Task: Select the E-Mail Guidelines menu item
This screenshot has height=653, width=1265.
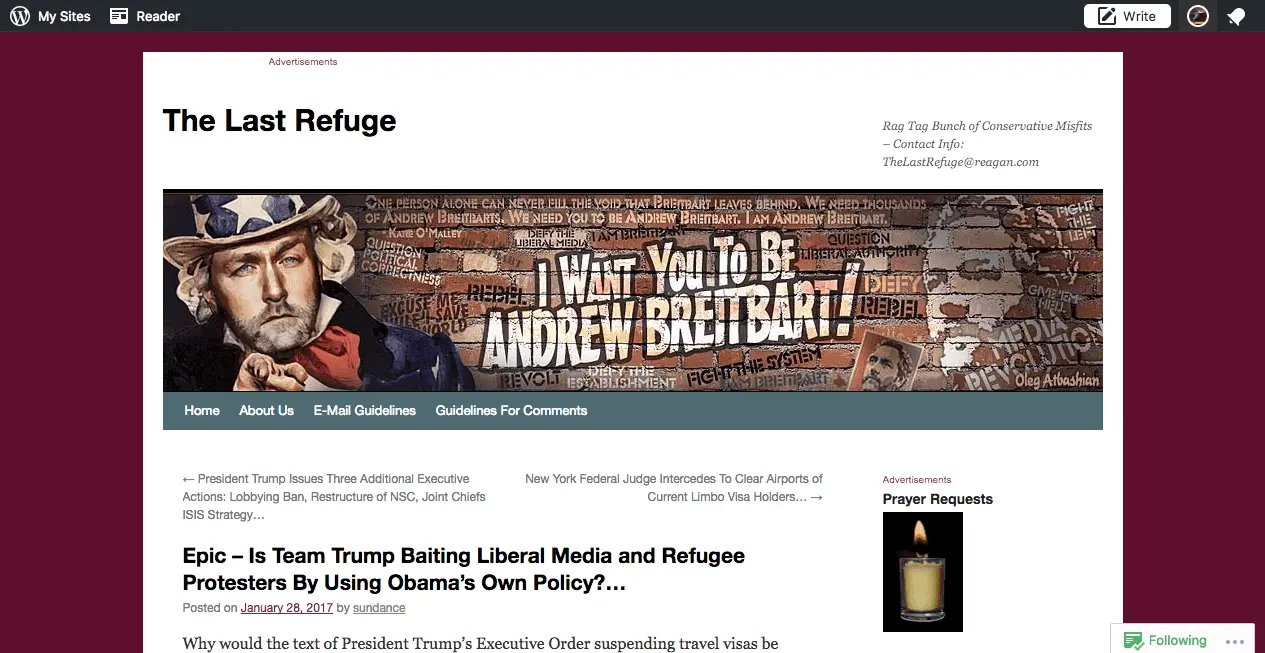Action: pyautogui.click(x=364, y=410)
